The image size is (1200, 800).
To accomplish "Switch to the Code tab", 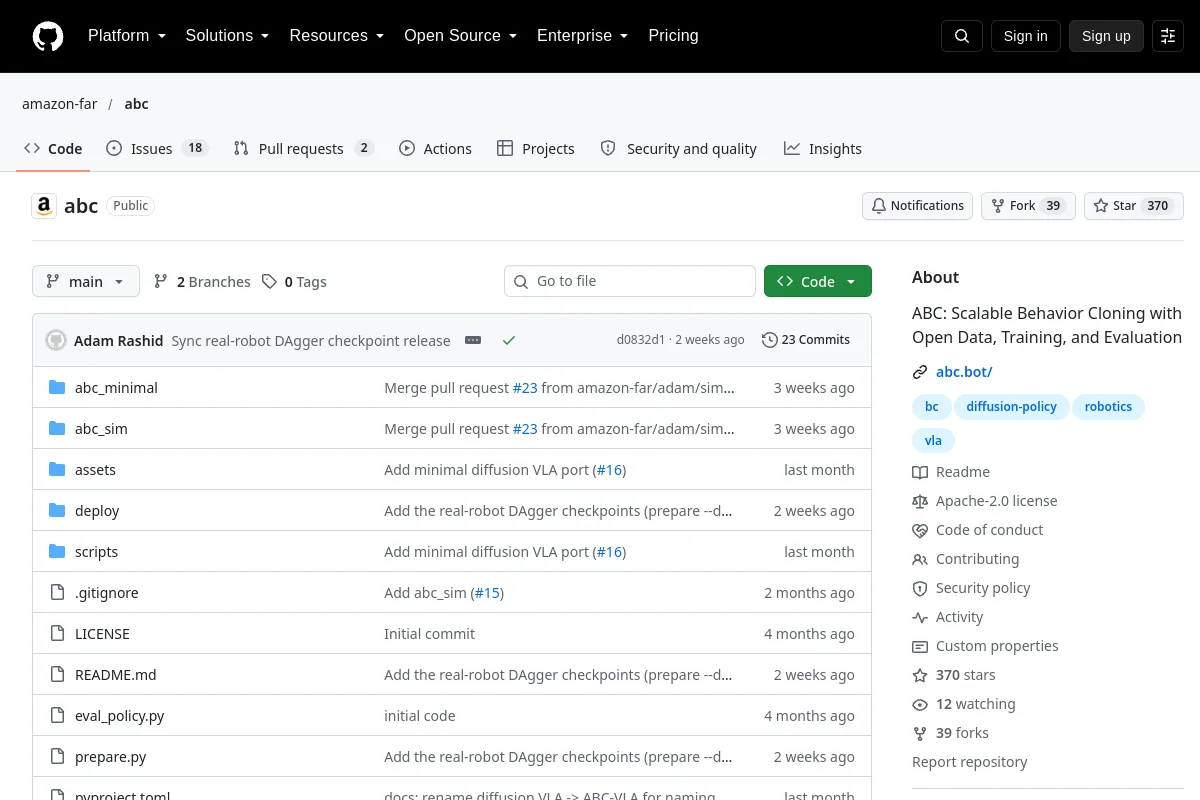I will coord(54,148).
